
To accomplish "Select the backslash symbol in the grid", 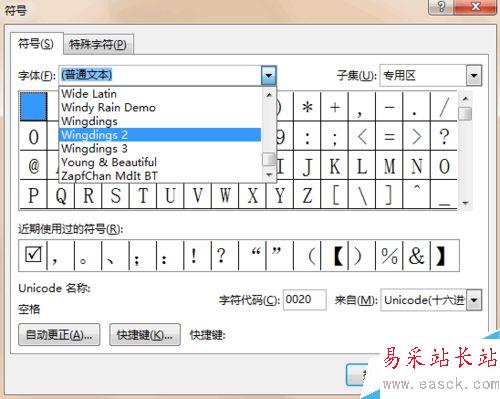I will tap(362, 195).
